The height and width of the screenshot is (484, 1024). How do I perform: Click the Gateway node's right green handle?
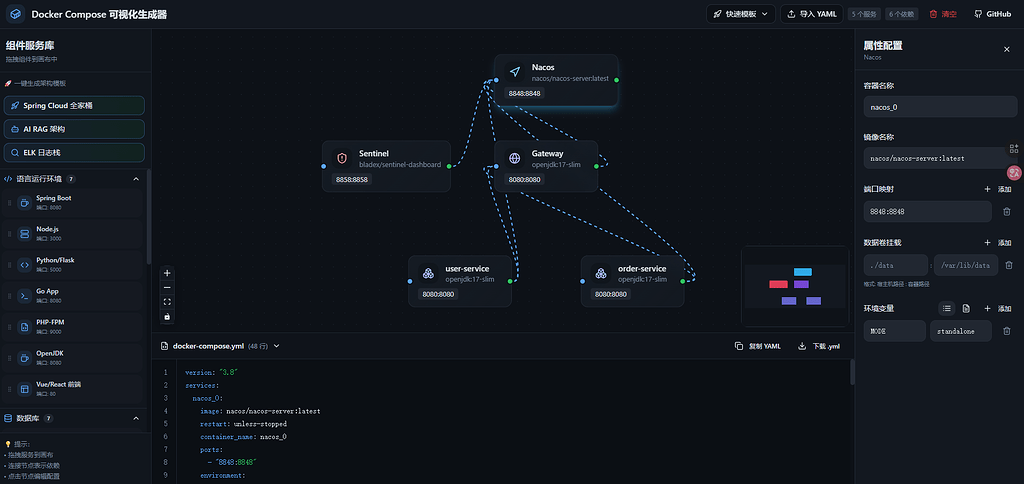click(596, 166)
